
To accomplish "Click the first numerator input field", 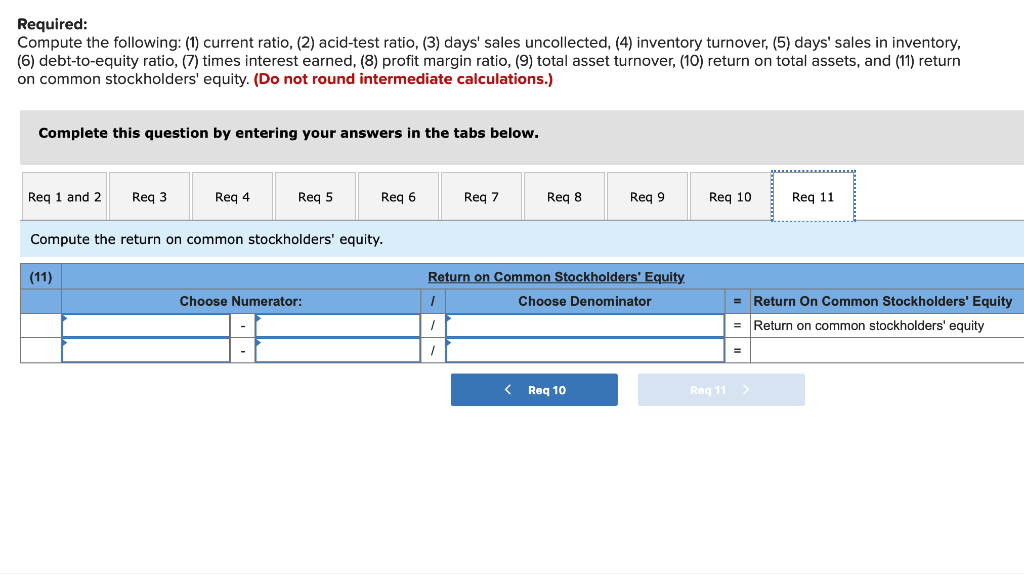I will click(x=145, y=325).
